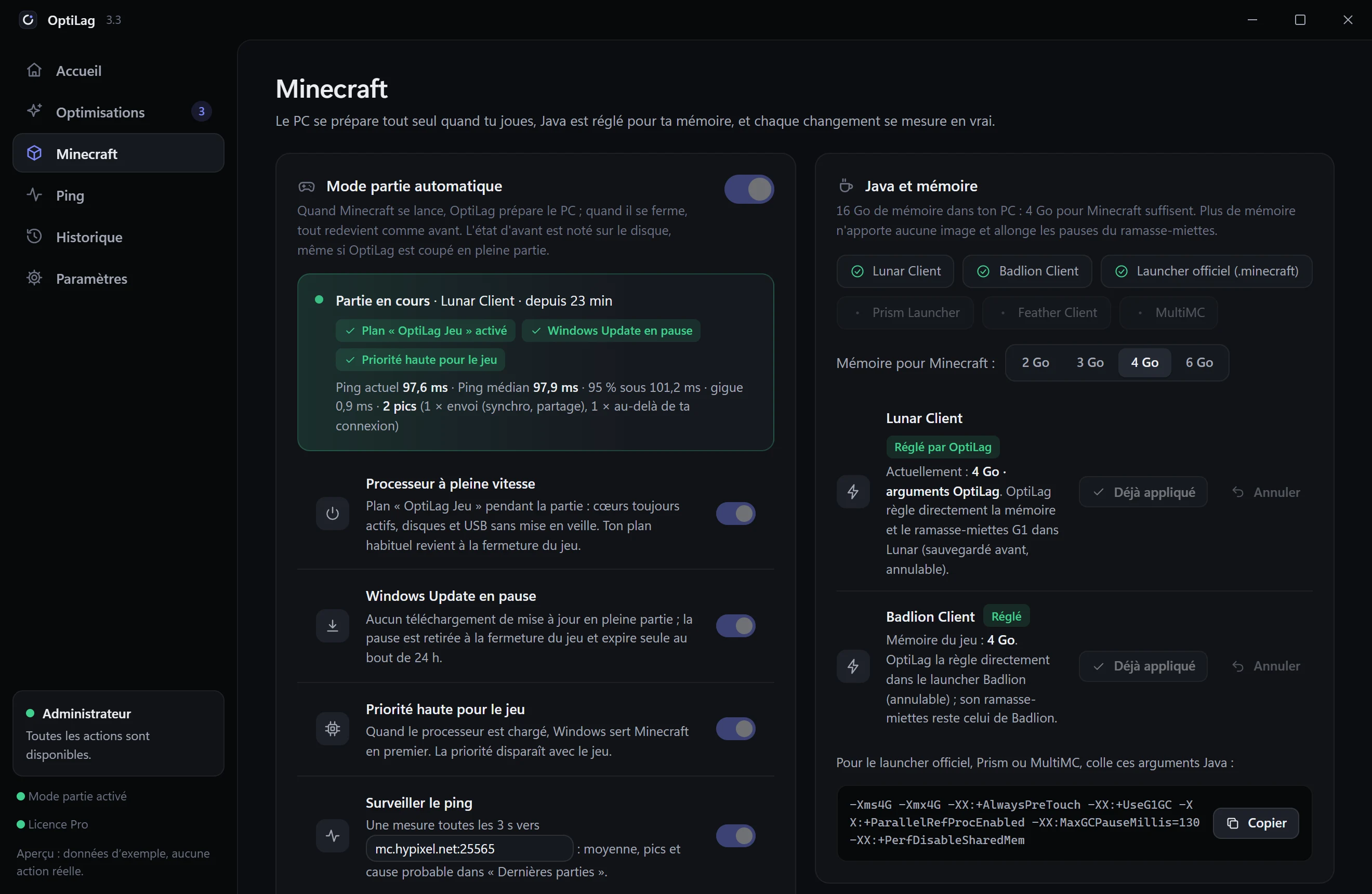The width and height of the screenshot is (1372, 894).
Task: Click the Launcher officiel (.minecraft) chip
Action: tap(1207, 271)
